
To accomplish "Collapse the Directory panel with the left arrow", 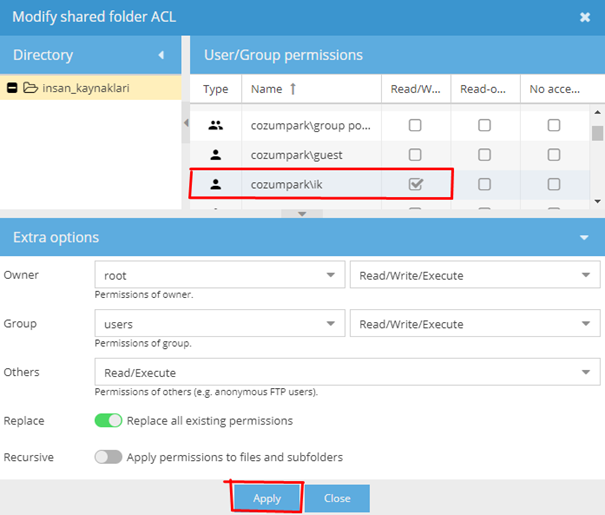I will 161,55.
